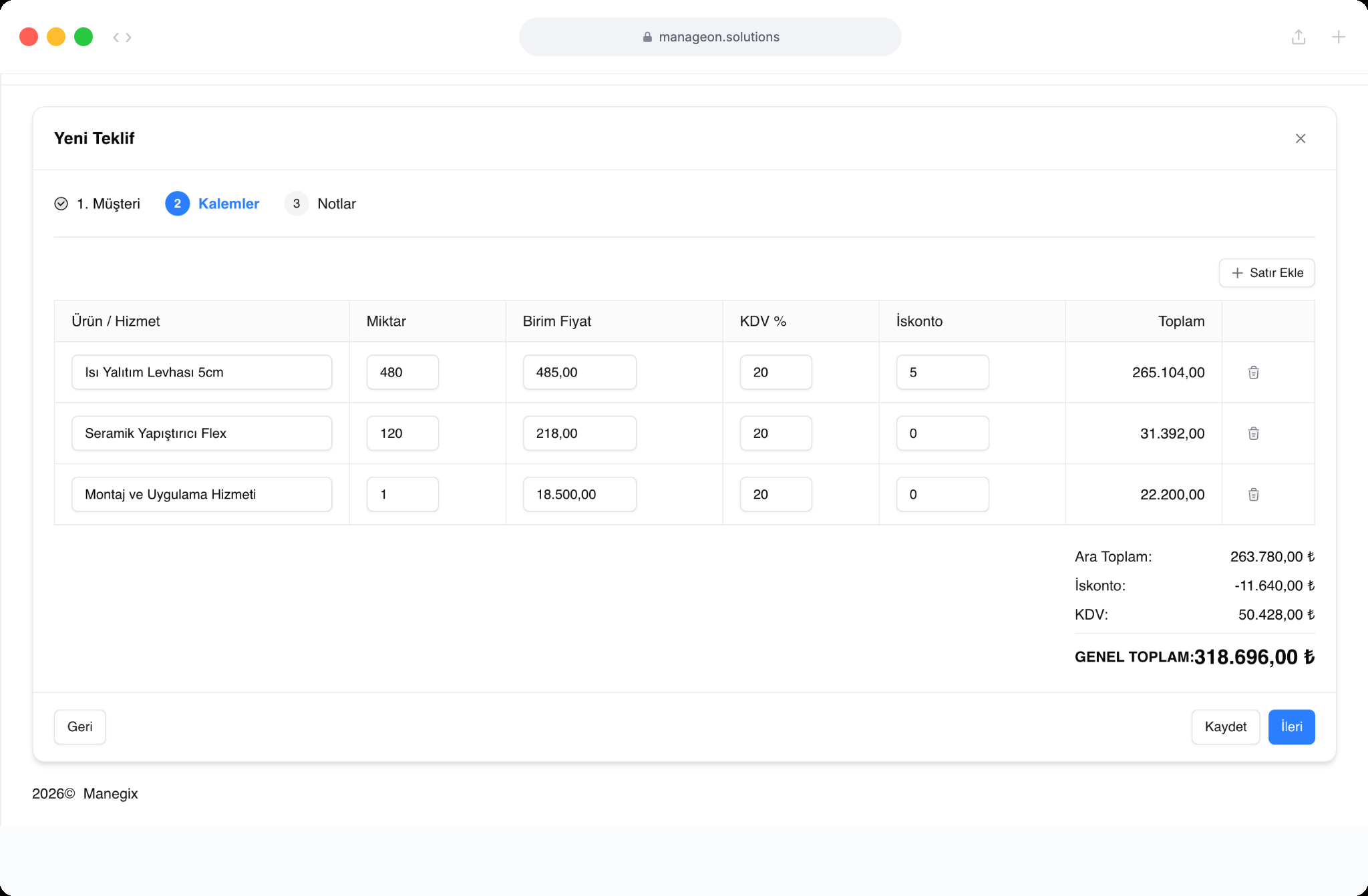
Task: Add a row with Satır Ekle
Action: point(1266,273)
